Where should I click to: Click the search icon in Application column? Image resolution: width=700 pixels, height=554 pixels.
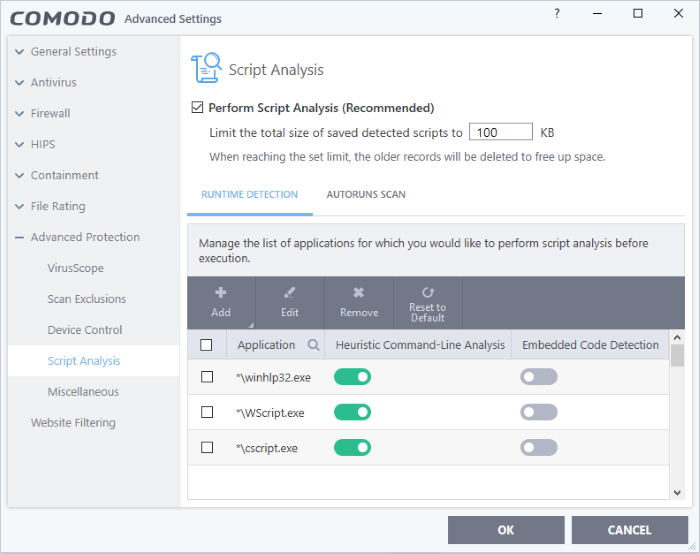[313, 345]
